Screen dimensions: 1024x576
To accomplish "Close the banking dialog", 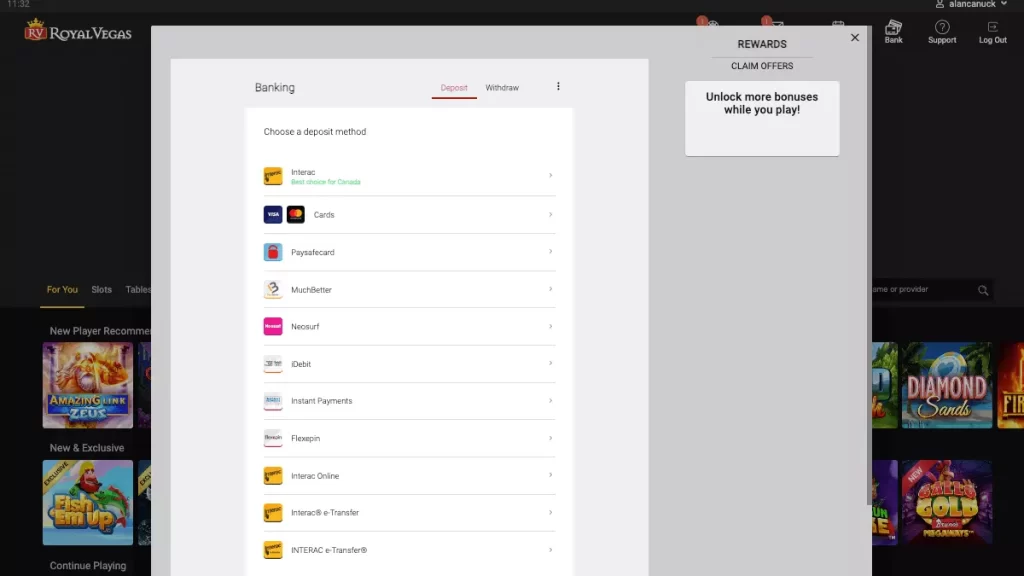I will coord(855,38).
